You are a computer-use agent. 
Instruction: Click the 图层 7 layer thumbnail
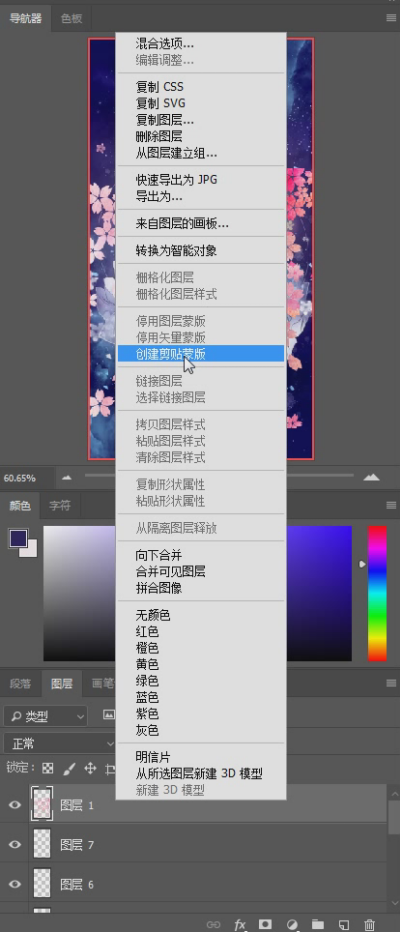pos(42,844)
